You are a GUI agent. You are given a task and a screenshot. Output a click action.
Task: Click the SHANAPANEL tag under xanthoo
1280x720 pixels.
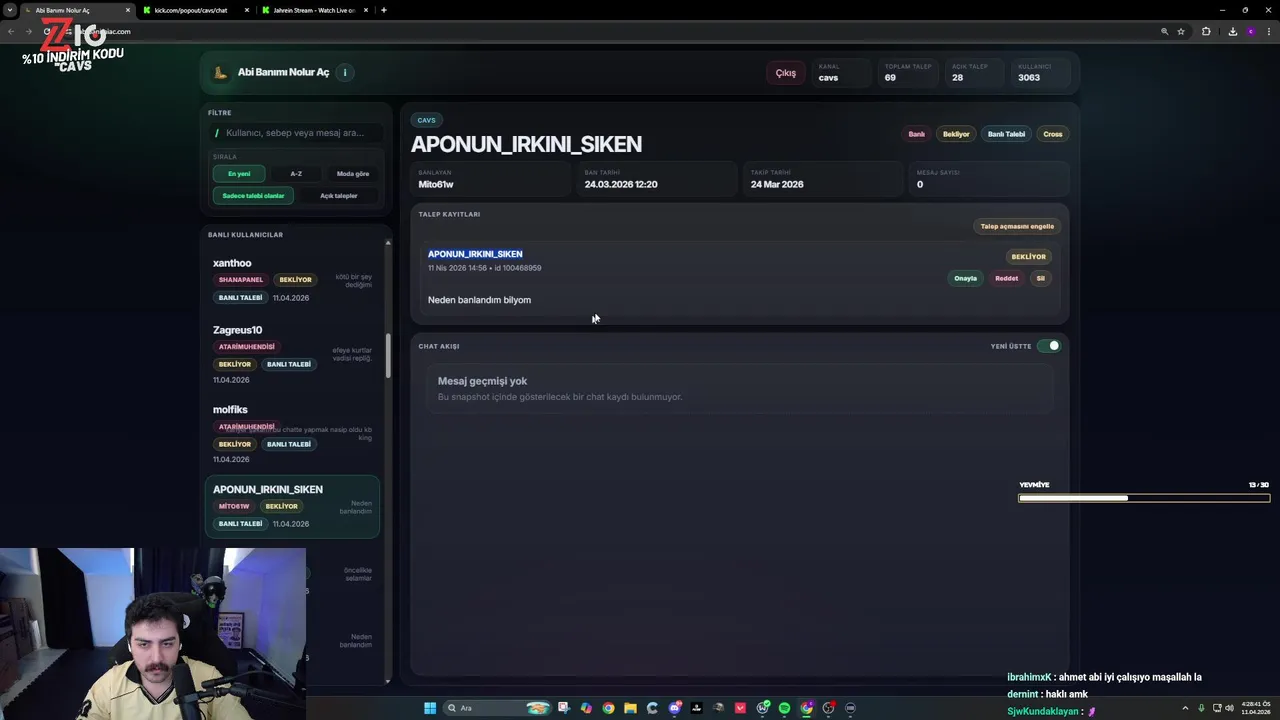241,280
